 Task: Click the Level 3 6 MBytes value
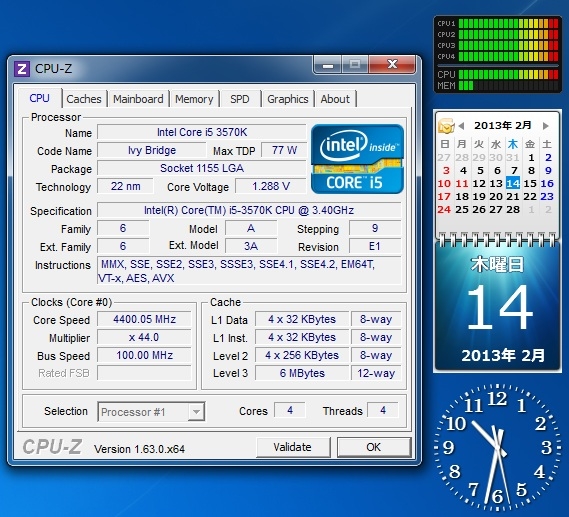302,373
